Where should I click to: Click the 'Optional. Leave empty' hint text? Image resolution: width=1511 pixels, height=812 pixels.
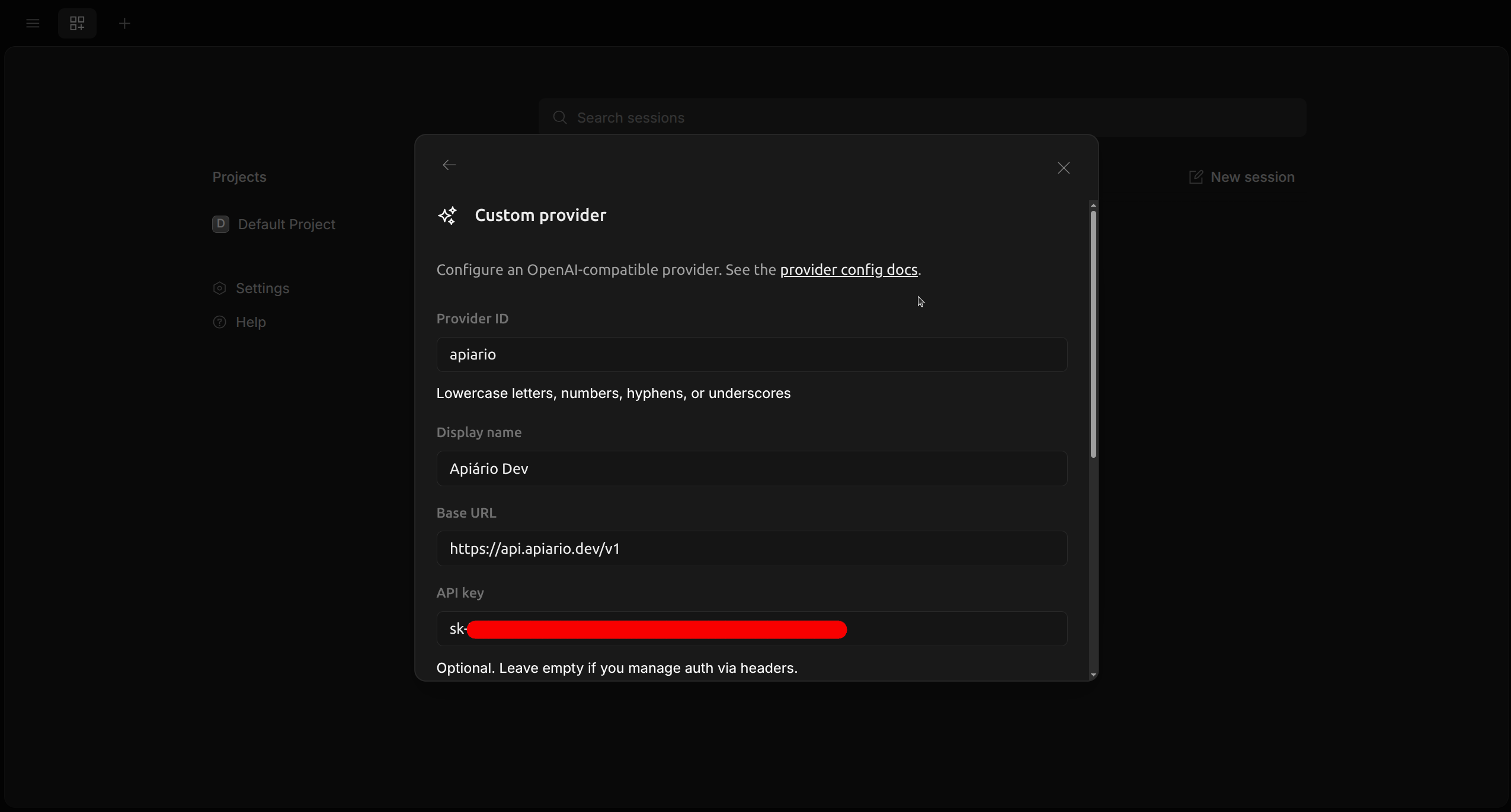pos(617,668)
